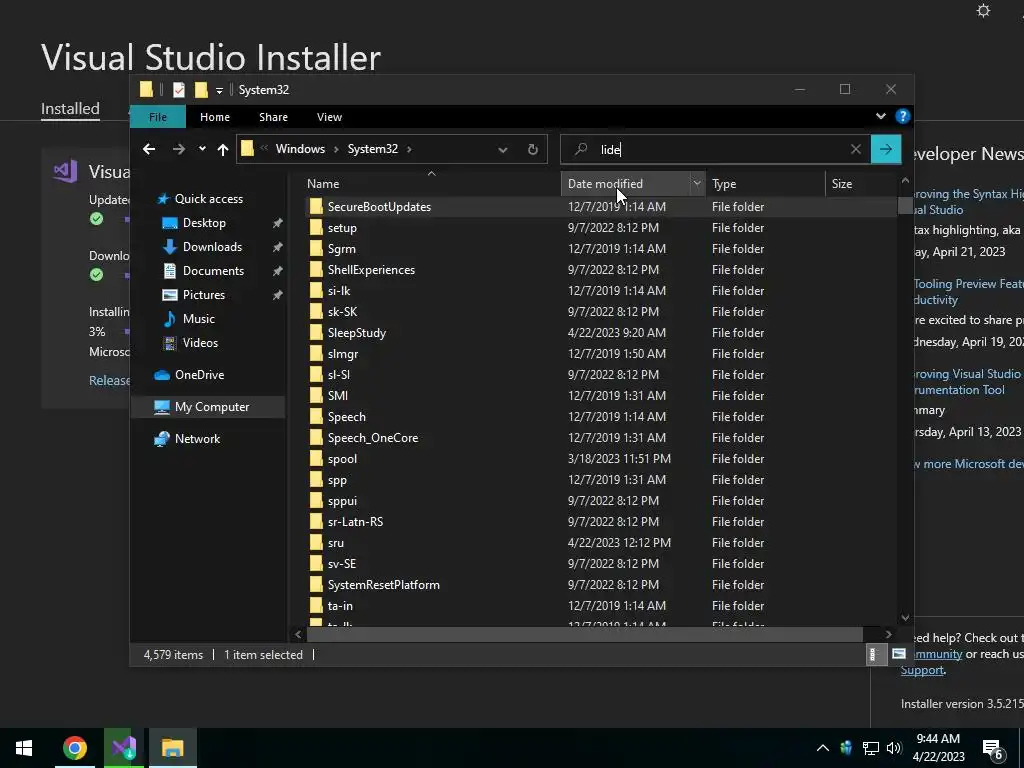Open volume control in system tray
Screen dimensions: 1024x768
(x=894, y=748)
